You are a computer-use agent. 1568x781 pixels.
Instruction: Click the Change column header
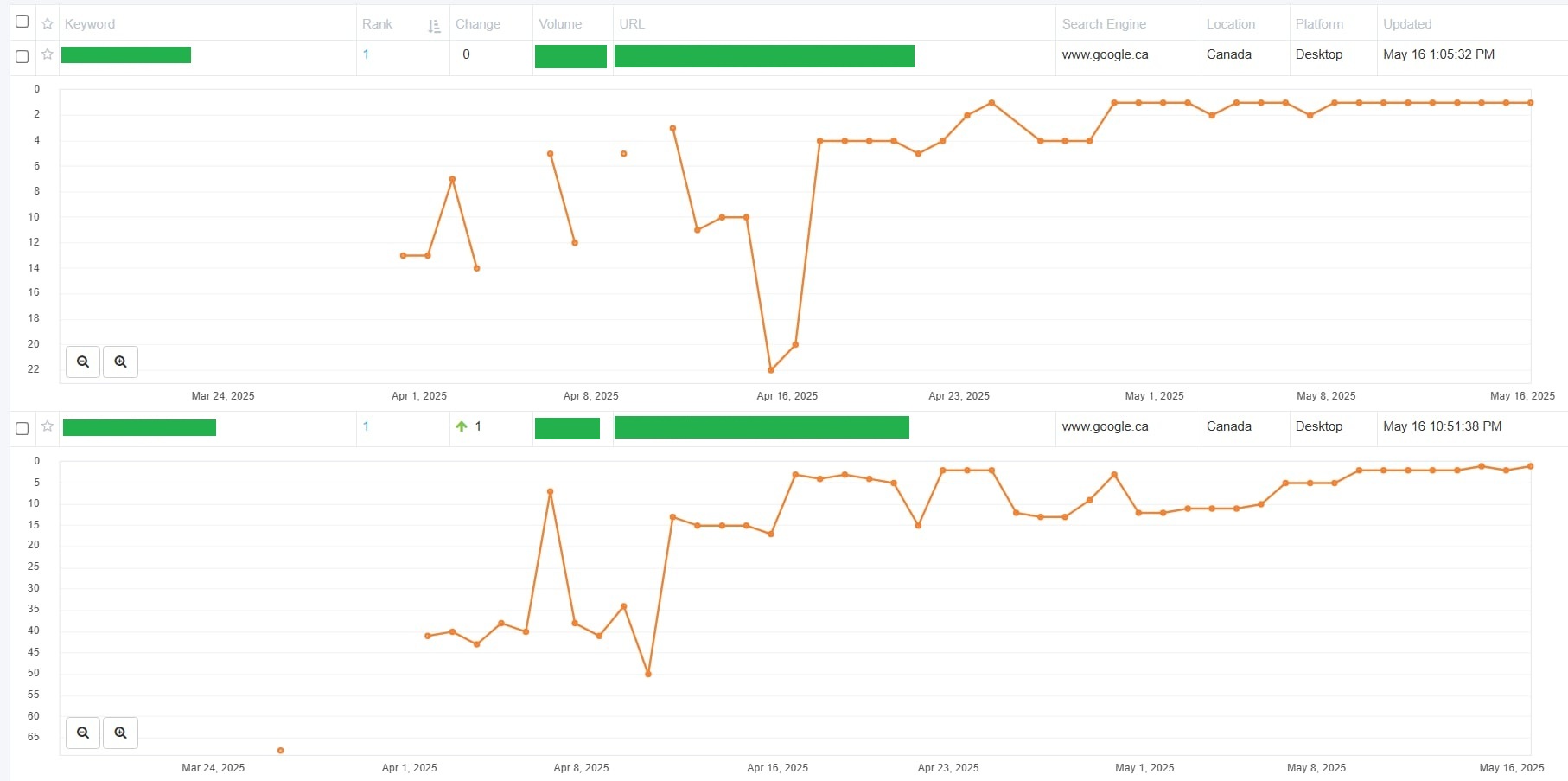tap(478, 24)
